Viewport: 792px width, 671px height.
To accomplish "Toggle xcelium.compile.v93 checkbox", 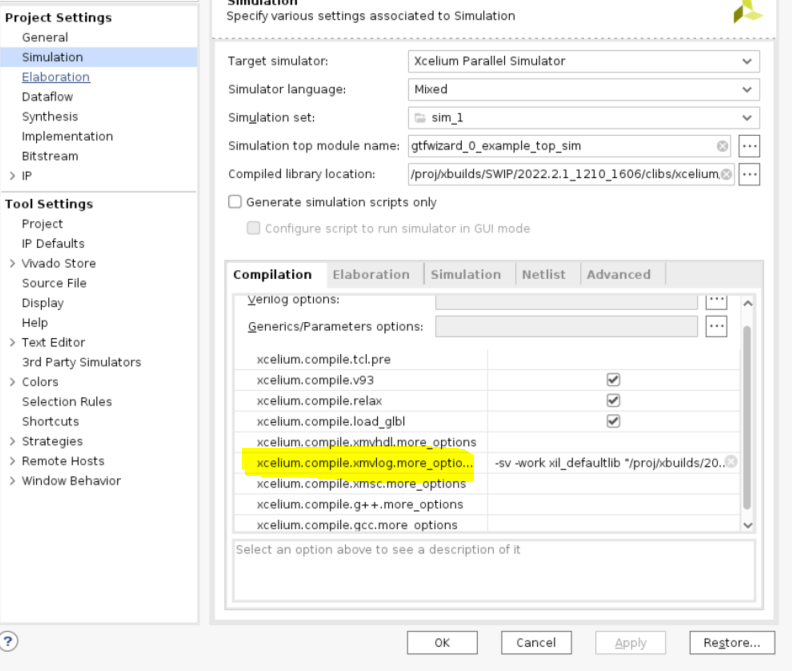I will (613, 380).
